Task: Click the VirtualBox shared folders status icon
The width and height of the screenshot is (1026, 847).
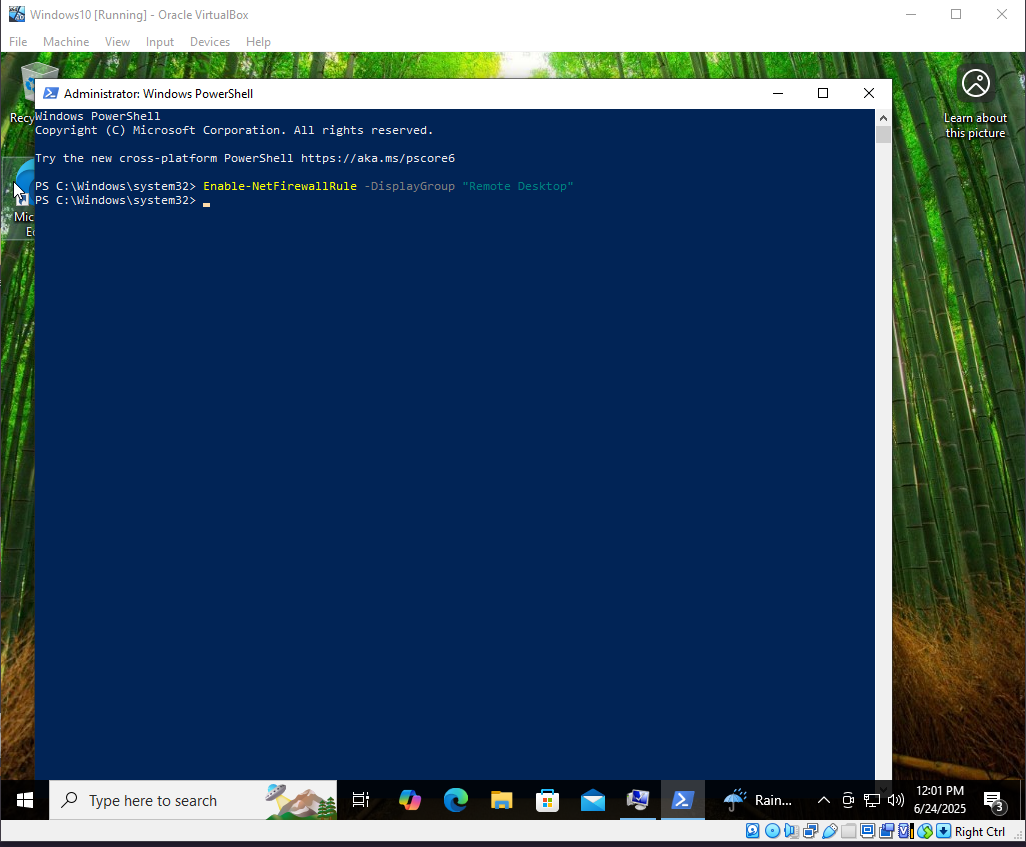Action: (x=849, y=831)
